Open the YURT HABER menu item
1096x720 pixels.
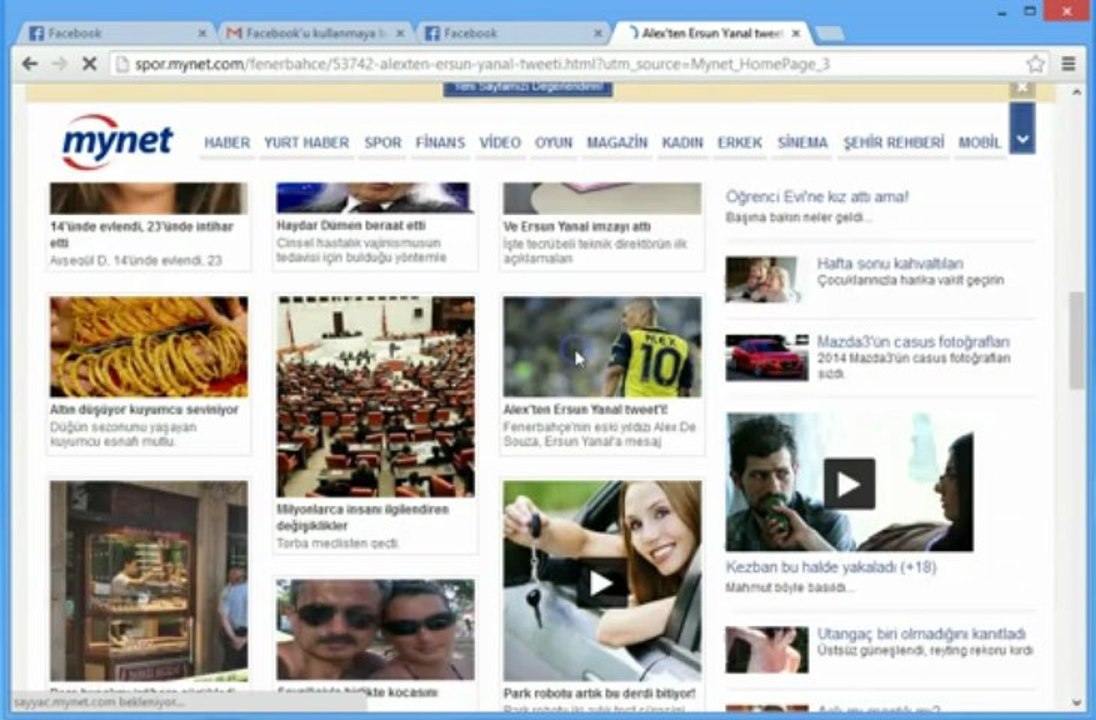pyautogui.click(x=306, y=143)
